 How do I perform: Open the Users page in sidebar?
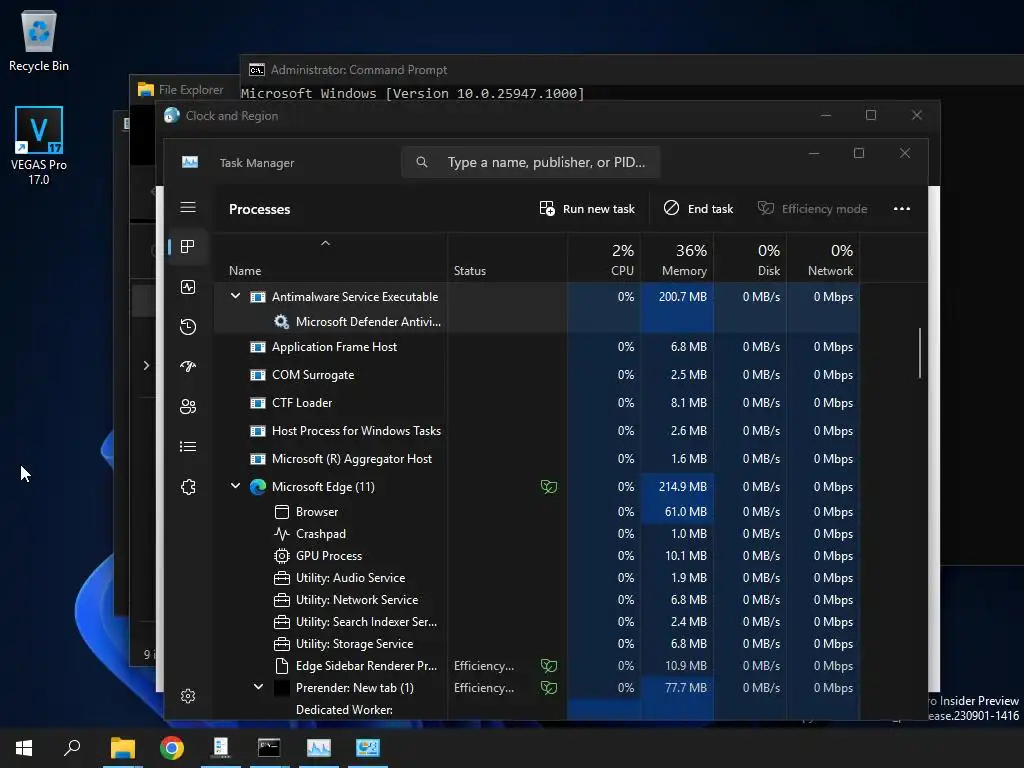[x=188, y=407]
